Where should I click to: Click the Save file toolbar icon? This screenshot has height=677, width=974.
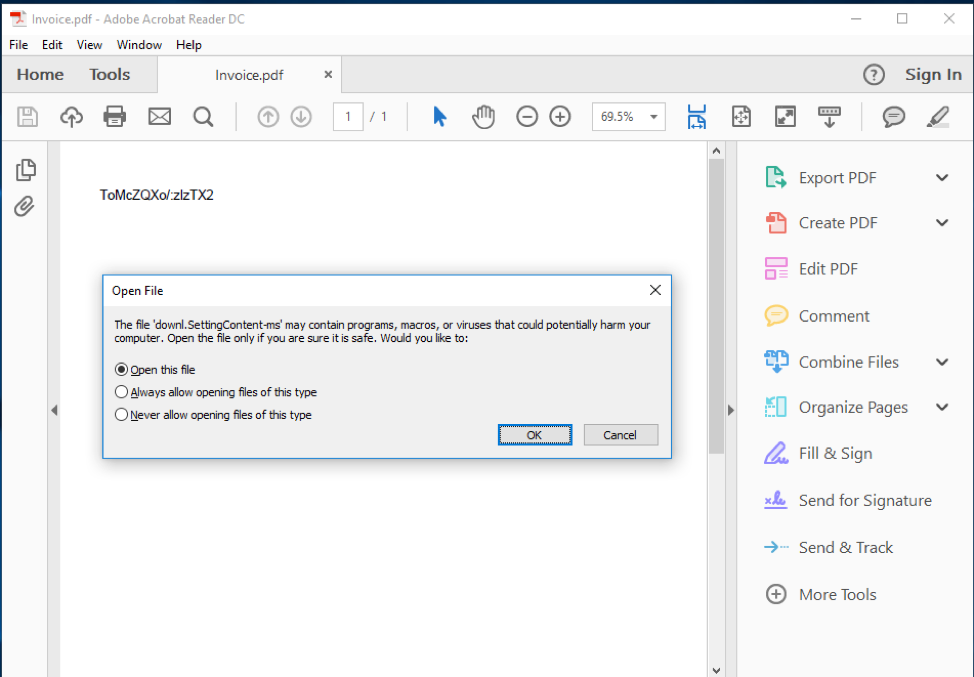pyautogui.click(x=27, y=117)
